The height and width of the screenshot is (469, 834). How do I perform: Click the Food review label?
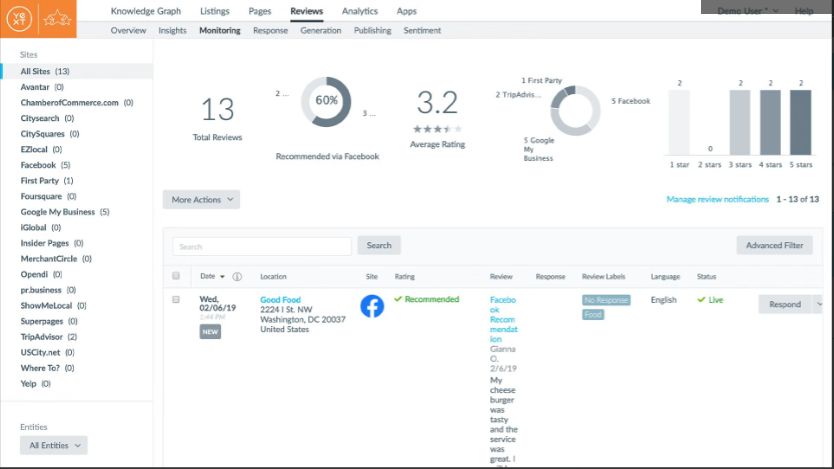coord(593,314)
